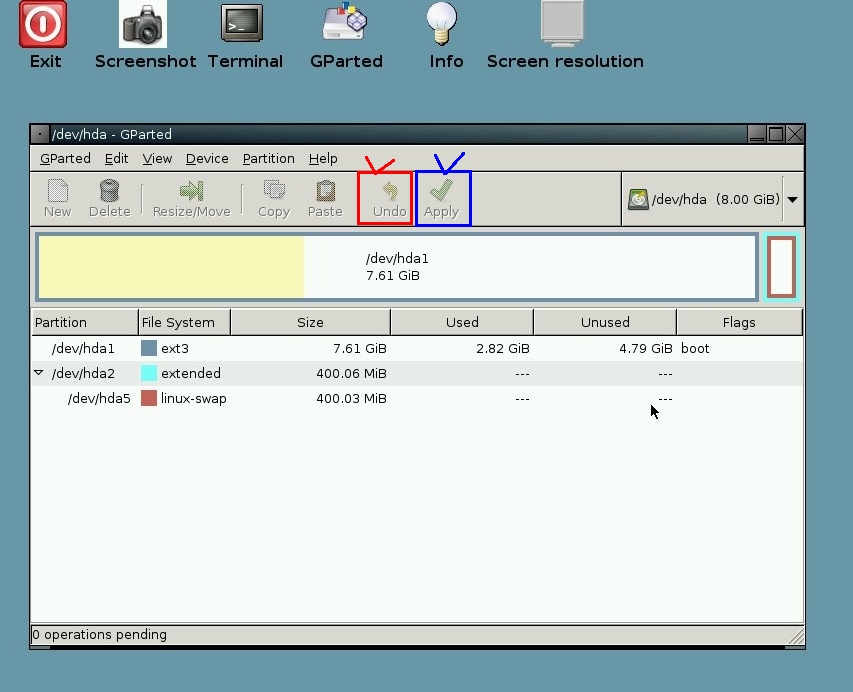Sort by the Unused column header
Image resolution: width=853 pixels, height=692 pixels.
(605, 322)
